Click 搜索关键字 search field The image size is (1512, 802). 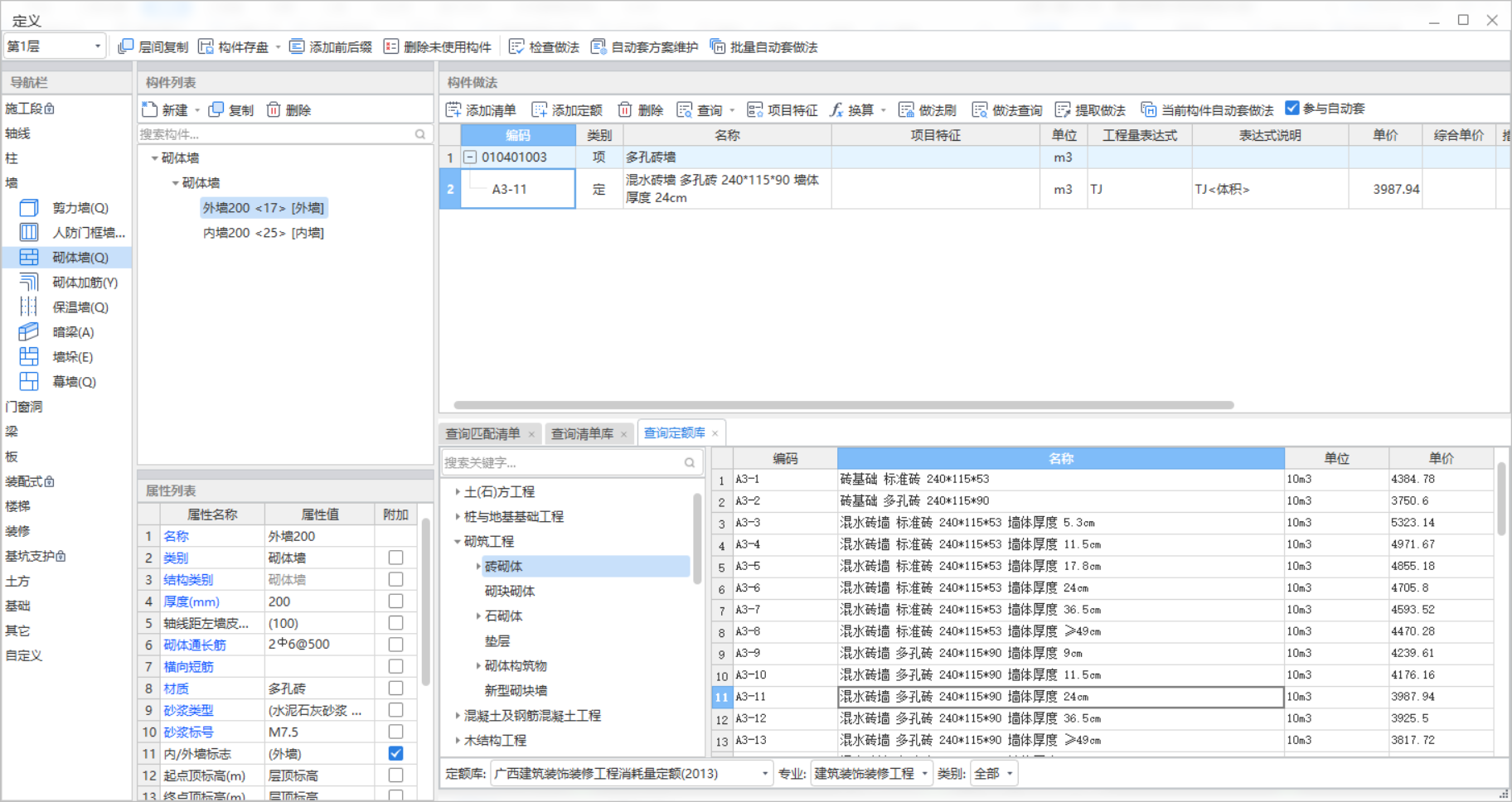572,462
